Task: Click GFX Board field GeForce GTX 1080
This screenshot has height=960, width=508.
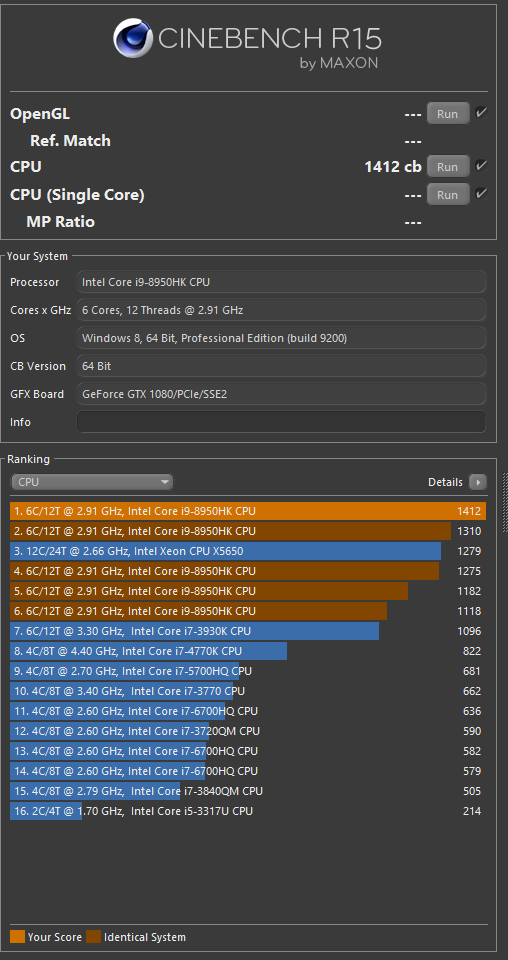Action: pyautogui.click(x=282, y=394)
